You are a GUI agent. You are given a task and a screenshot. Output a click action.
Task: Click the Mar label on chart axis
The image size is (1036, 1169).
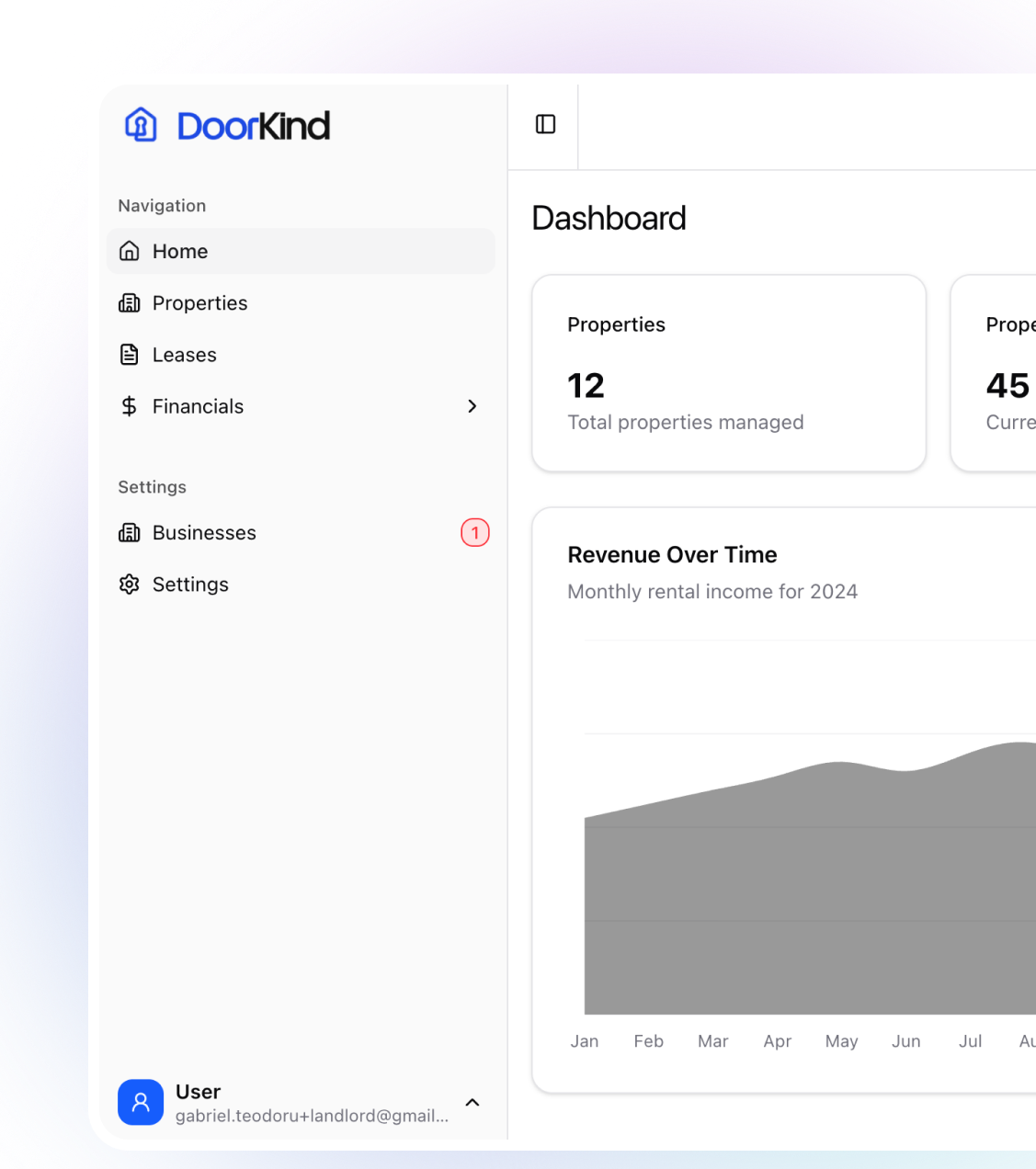pyautogui.click(x=712, y=1040)
